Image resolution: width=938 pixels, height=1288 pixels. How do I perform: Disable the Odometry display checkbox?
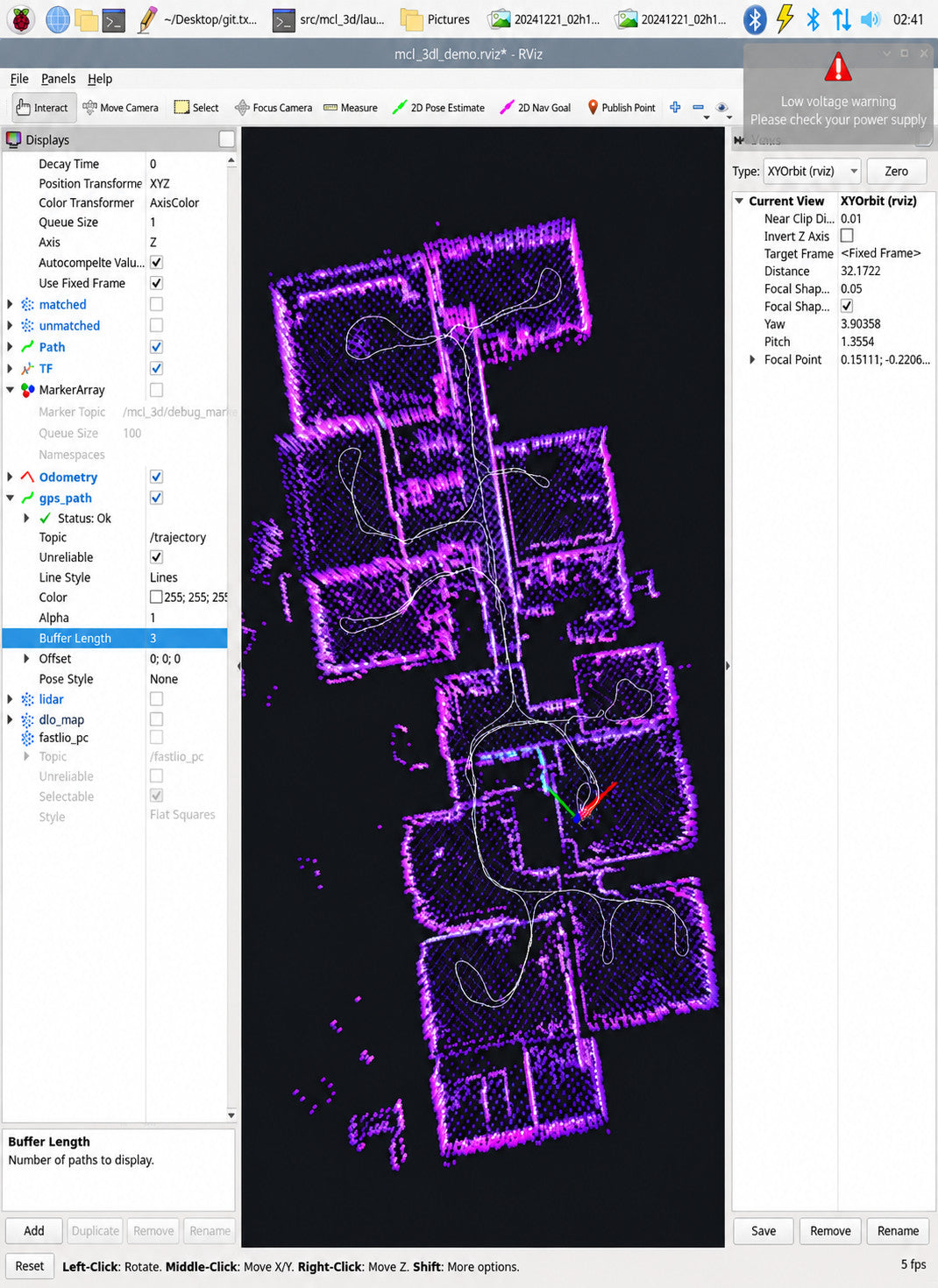tap(156, 477)
